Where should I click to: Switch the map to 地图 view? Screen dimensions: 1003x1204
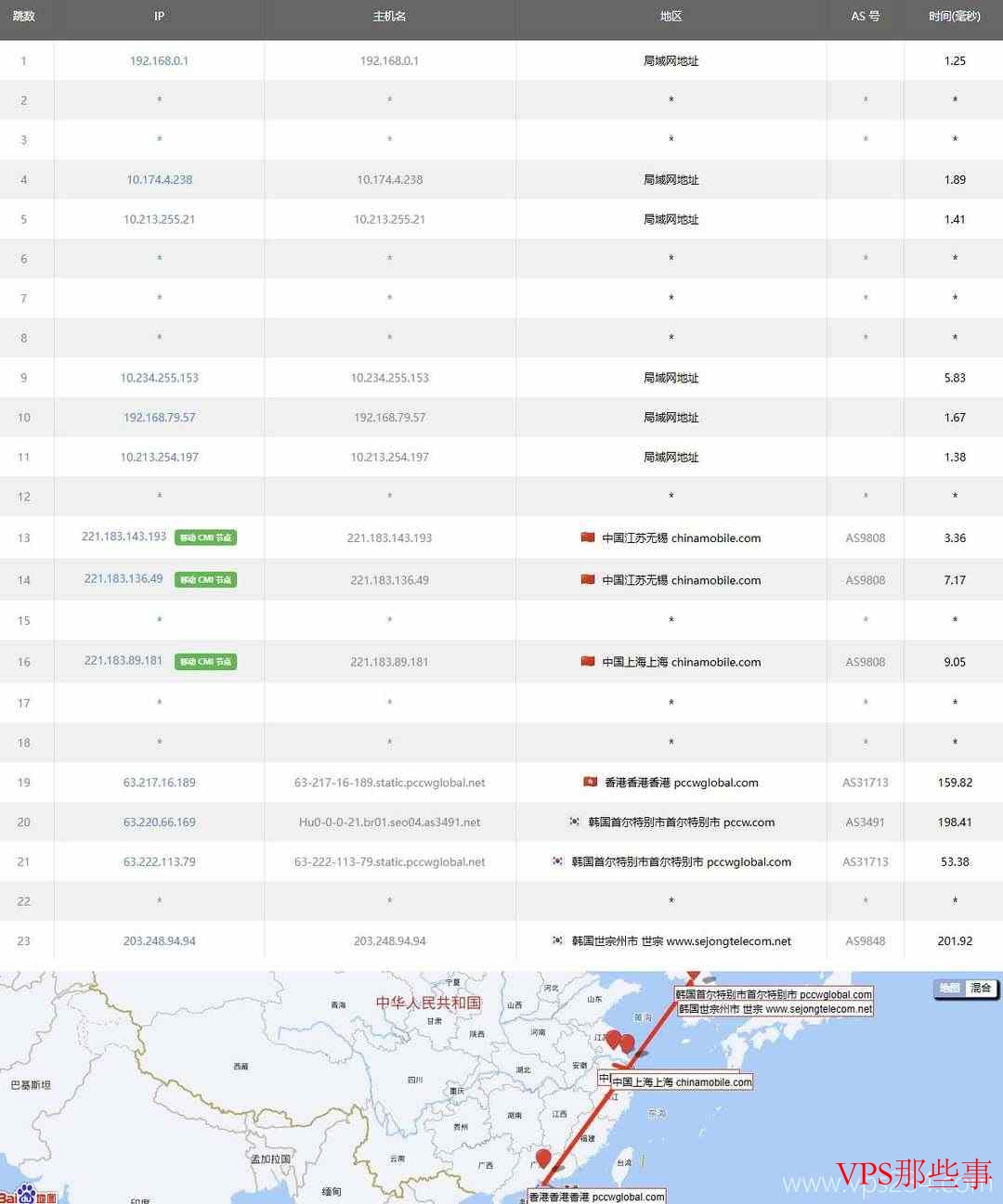click(949, 988)
